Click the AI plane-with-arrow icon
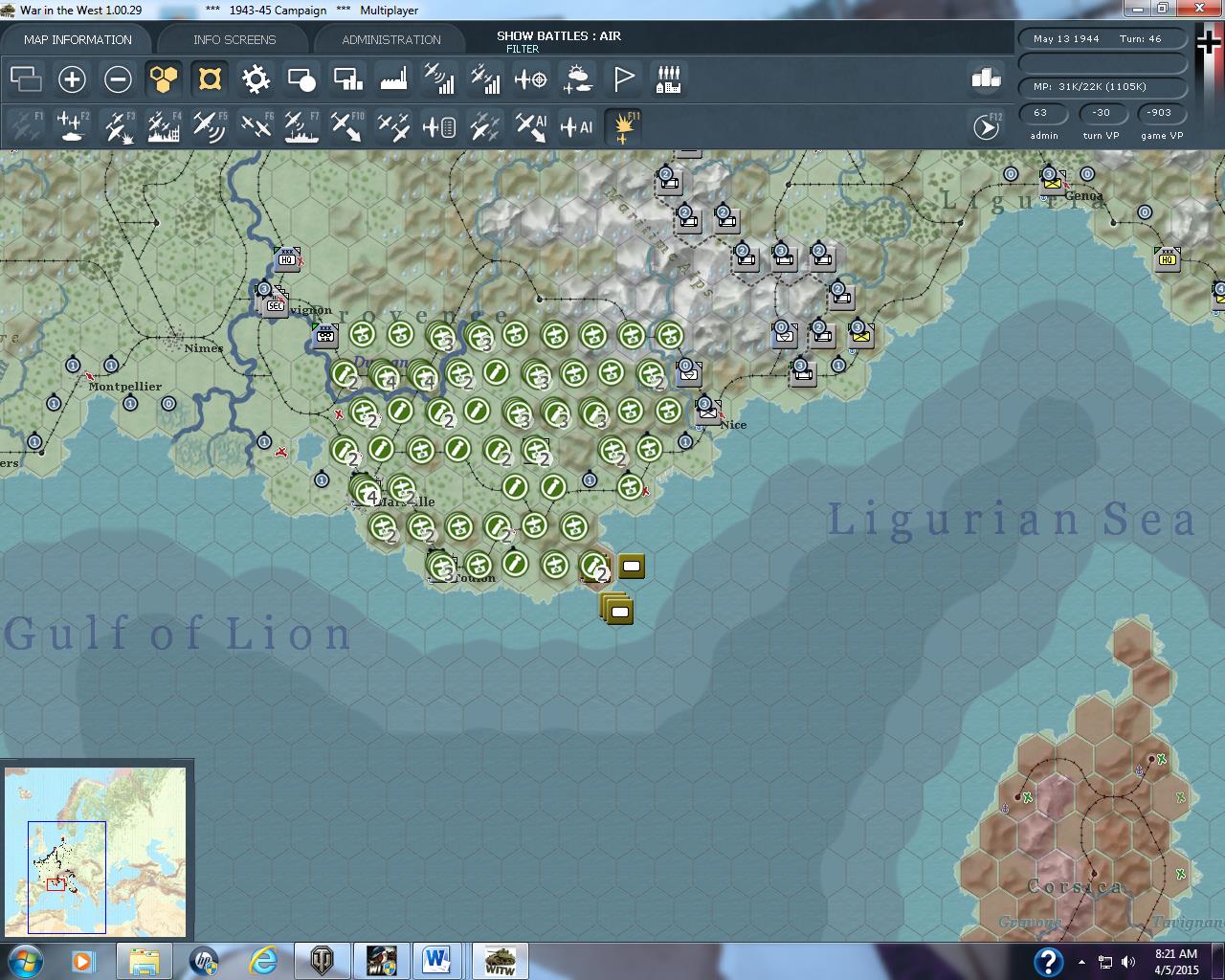 tap(531, 126)
